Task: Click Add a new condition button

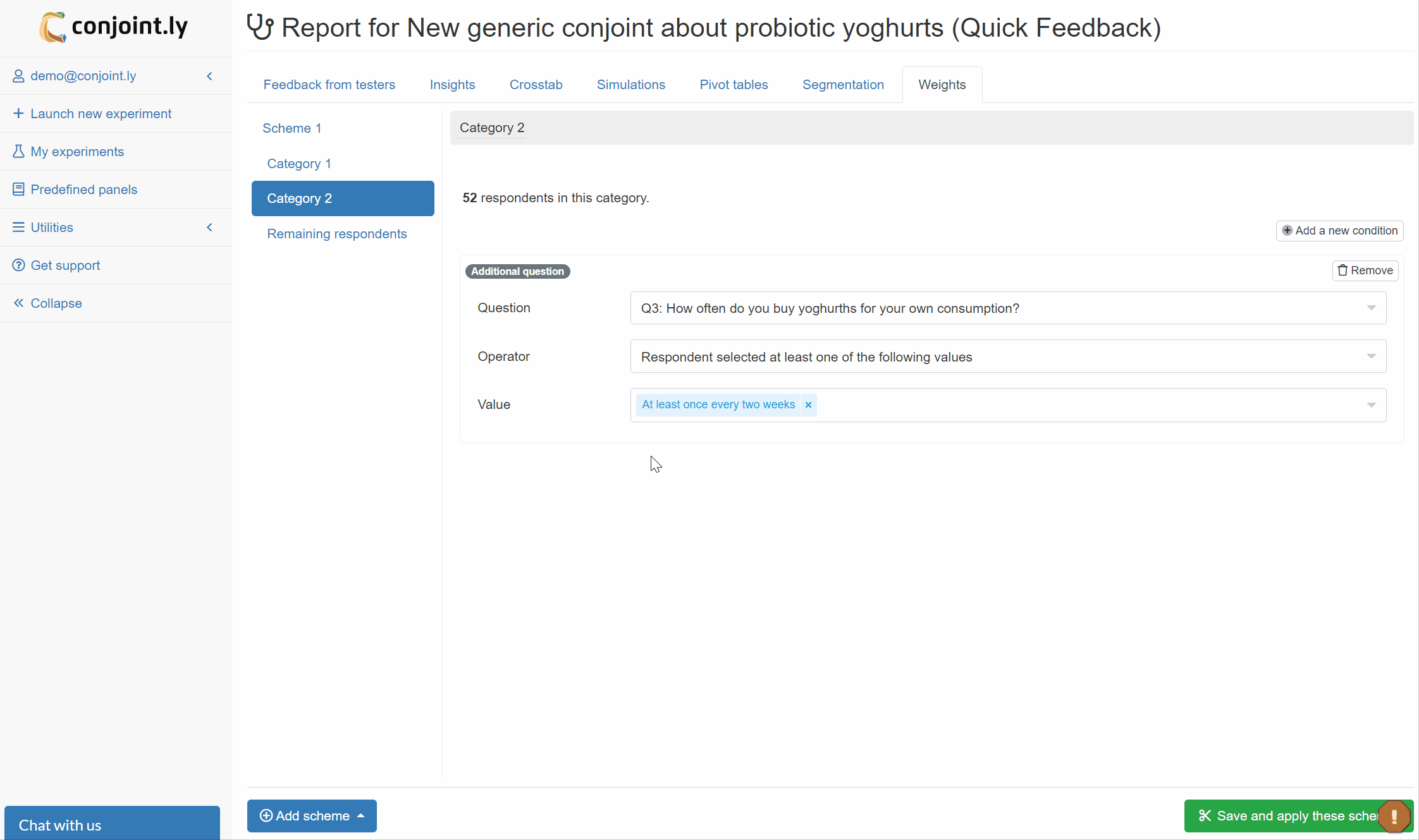Action: tap(1339, 231)
